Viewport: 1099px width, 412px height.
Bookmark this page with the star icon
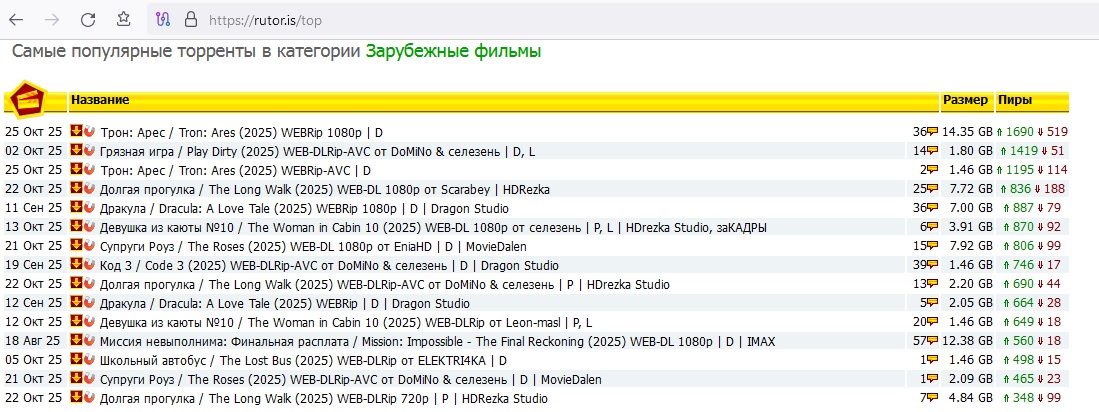(123, 19)
